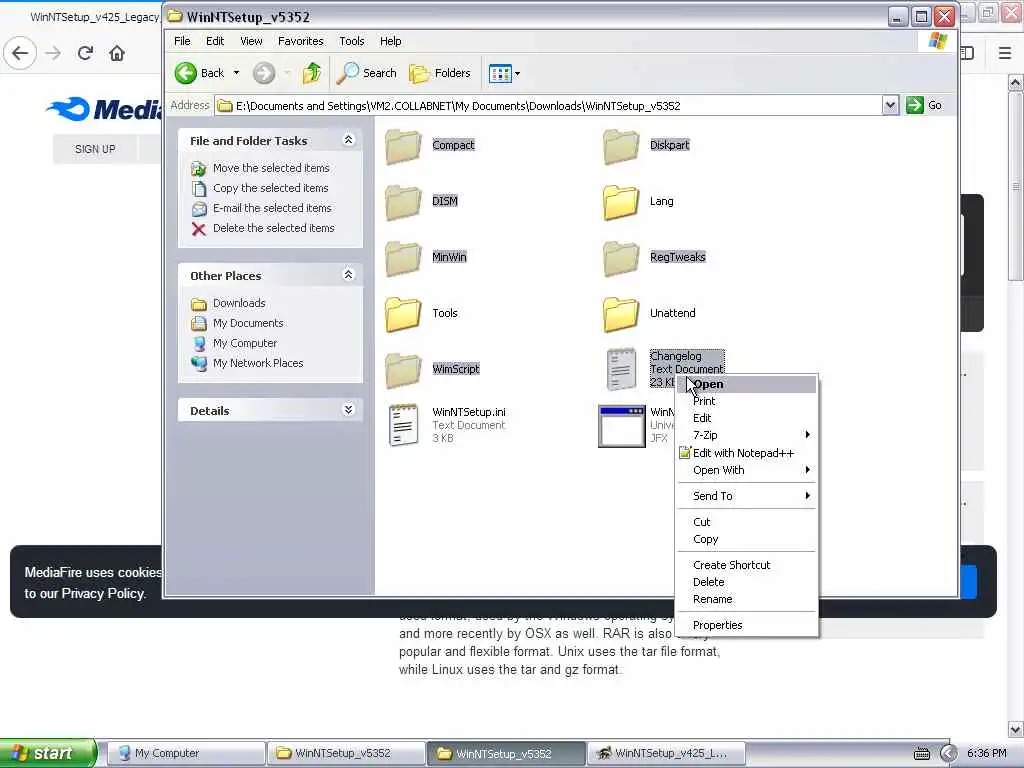
Task: Switch to My Computer taskbar button
Action: coord(185,754)
